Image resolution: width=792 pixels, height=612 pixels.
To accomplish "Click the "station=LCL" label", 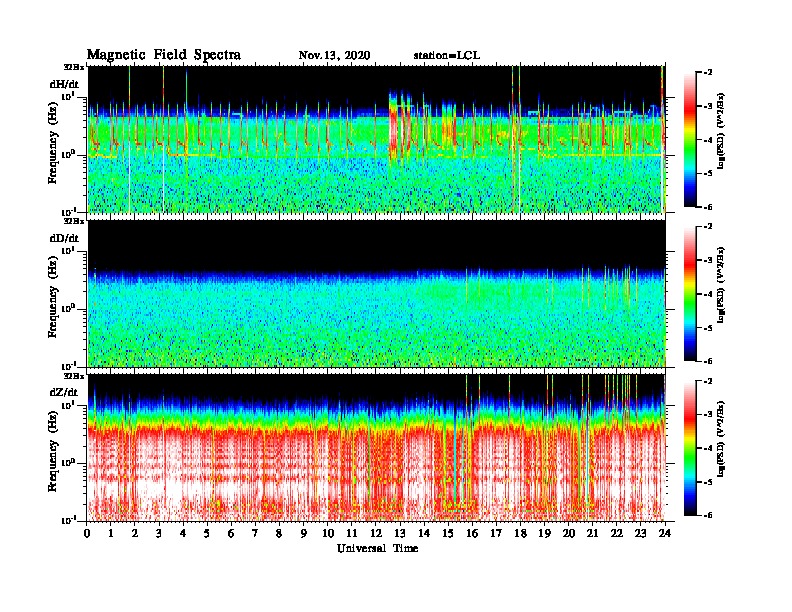I will [447, 56].
